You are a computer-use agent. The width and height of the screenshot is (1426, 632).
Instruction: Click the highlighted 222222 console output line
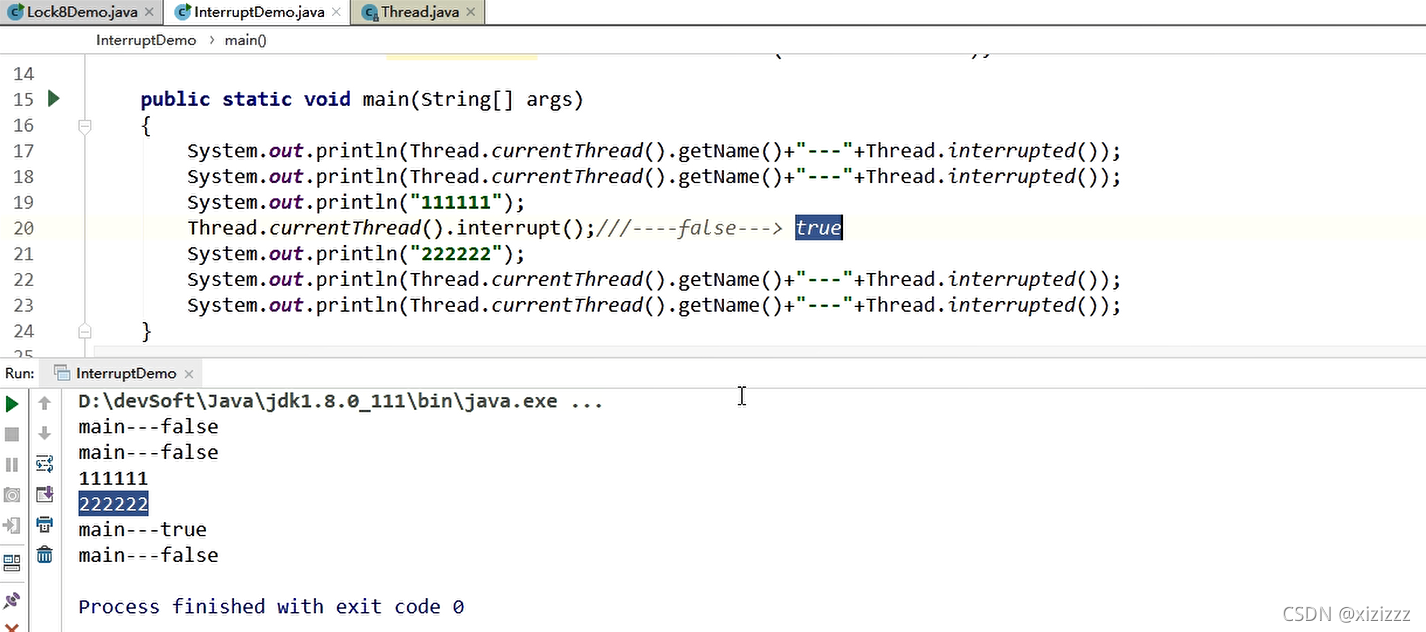[x=113, y=504]
